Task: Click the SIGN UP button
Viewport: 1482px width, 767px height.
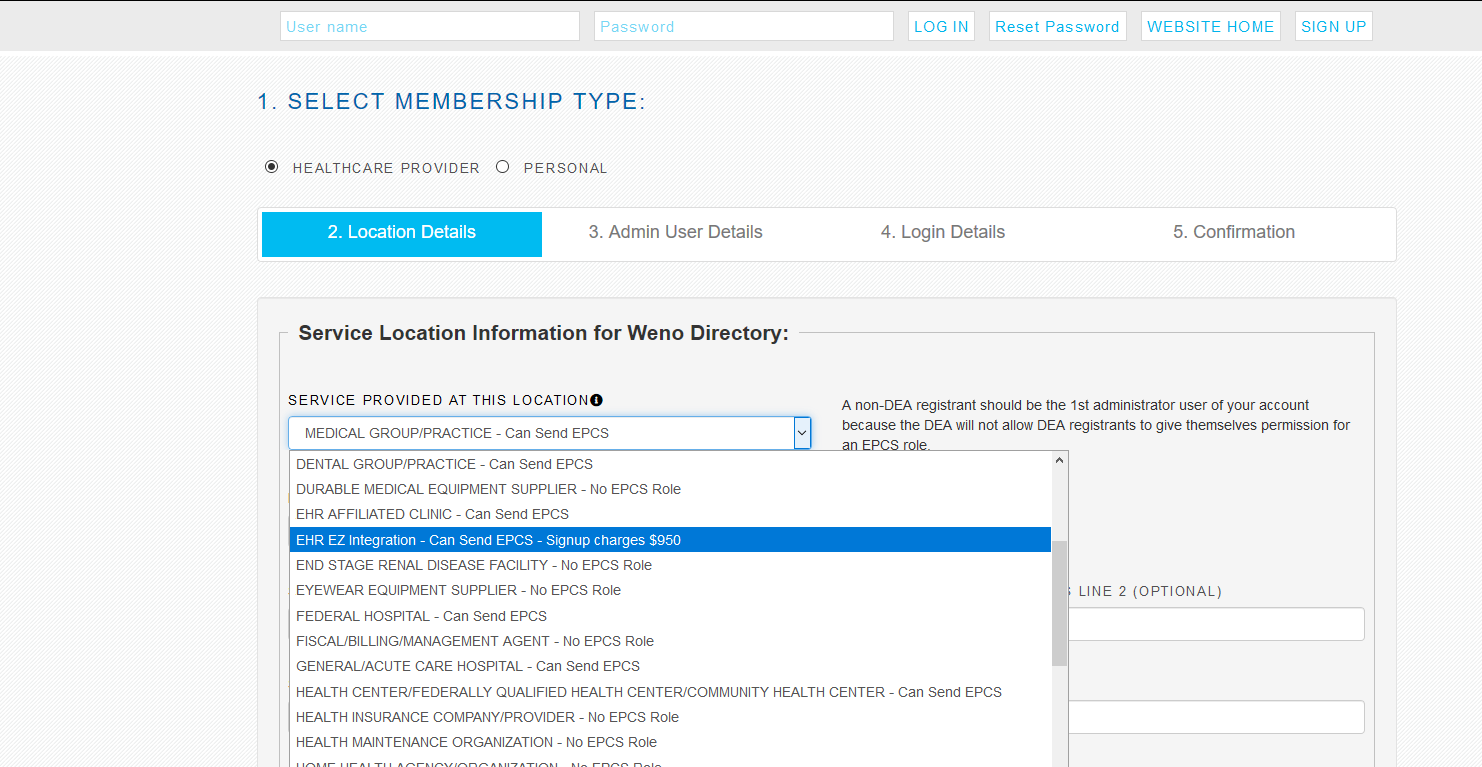Action: 1333,27
